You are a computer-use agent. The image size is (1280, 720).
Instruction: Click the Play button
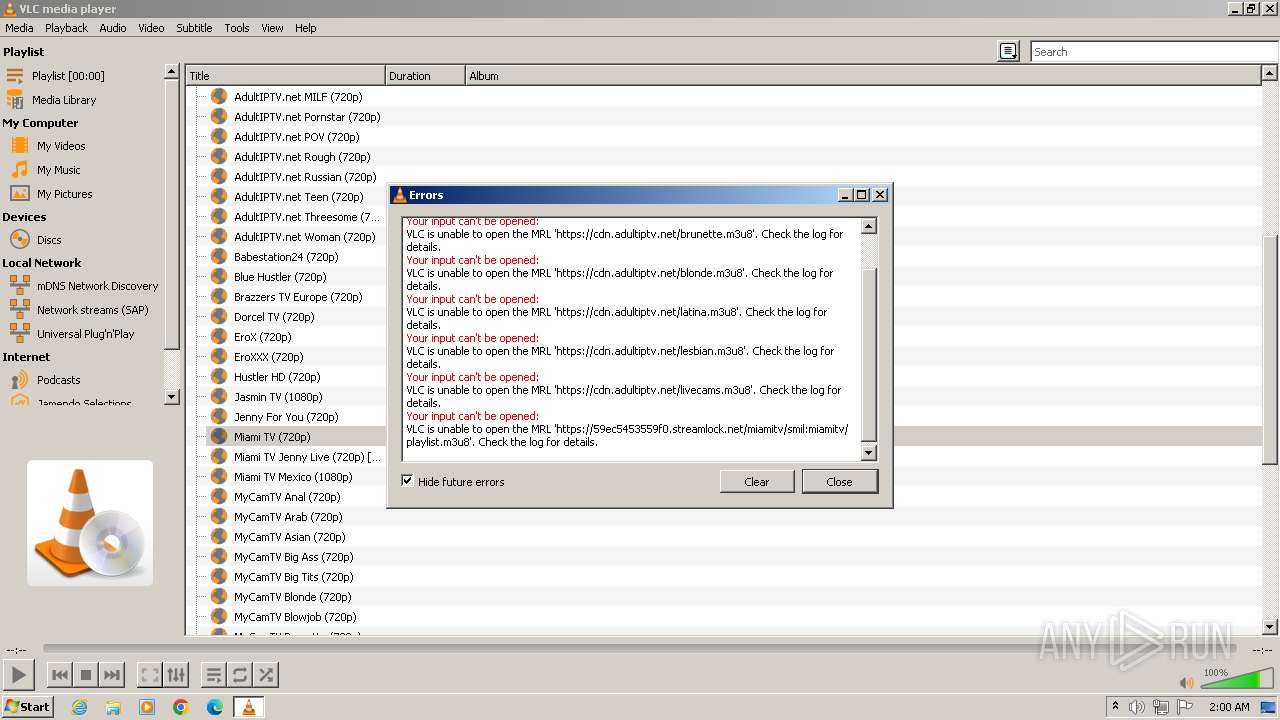pyautogui.click(x=19, y=675)
